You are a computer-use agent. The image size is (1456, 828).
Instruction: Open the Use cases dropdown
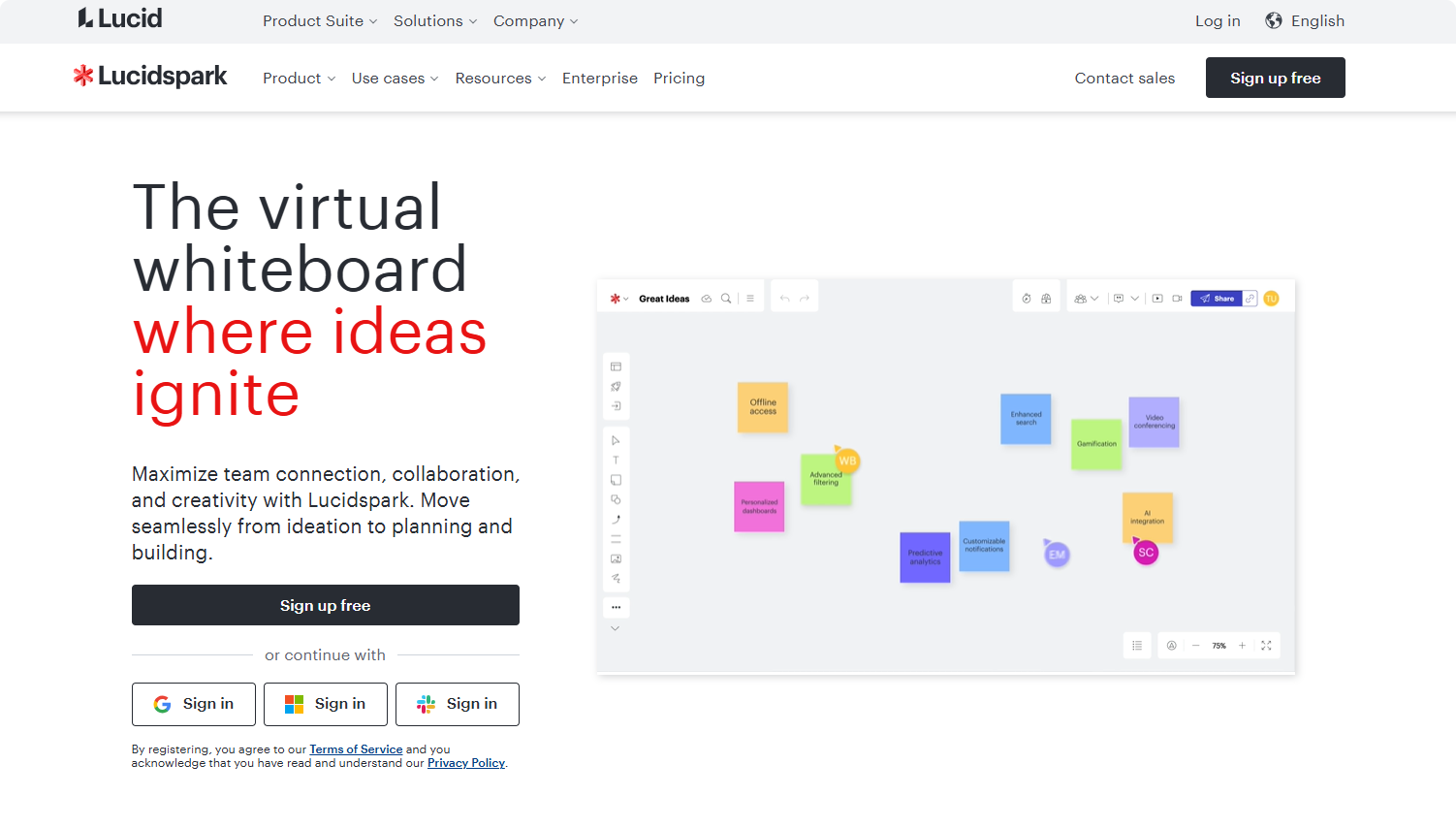(396, 78)
